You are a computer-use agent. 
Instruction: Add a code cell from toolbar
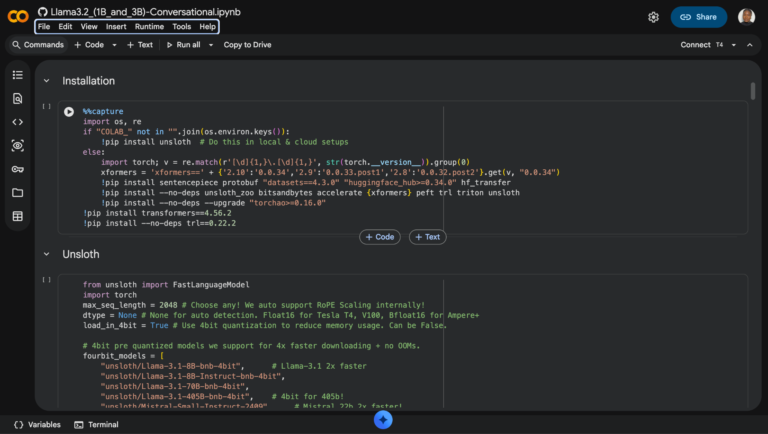tap(89, 45)
